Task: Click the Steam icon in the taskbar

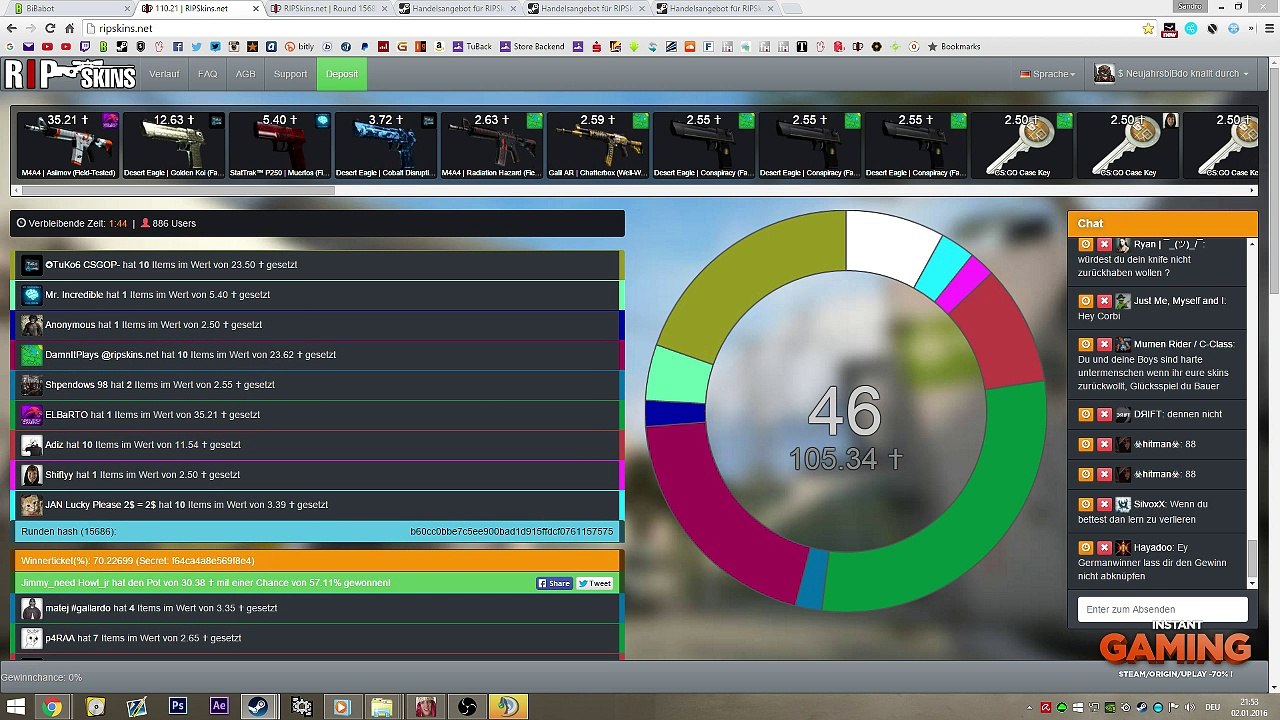Action: (259, 706)
